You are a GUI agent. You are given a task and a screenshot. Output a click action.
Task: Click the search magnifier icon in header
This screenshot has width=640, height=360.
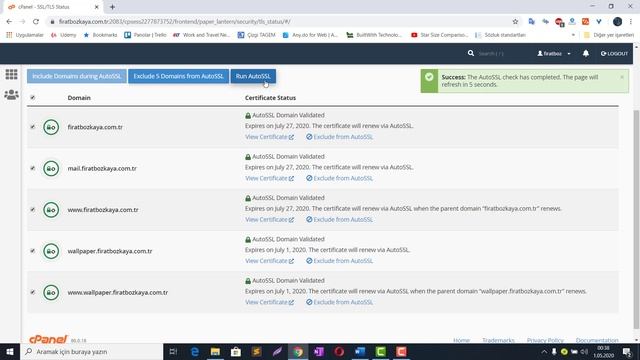click(x=471, y=53)
